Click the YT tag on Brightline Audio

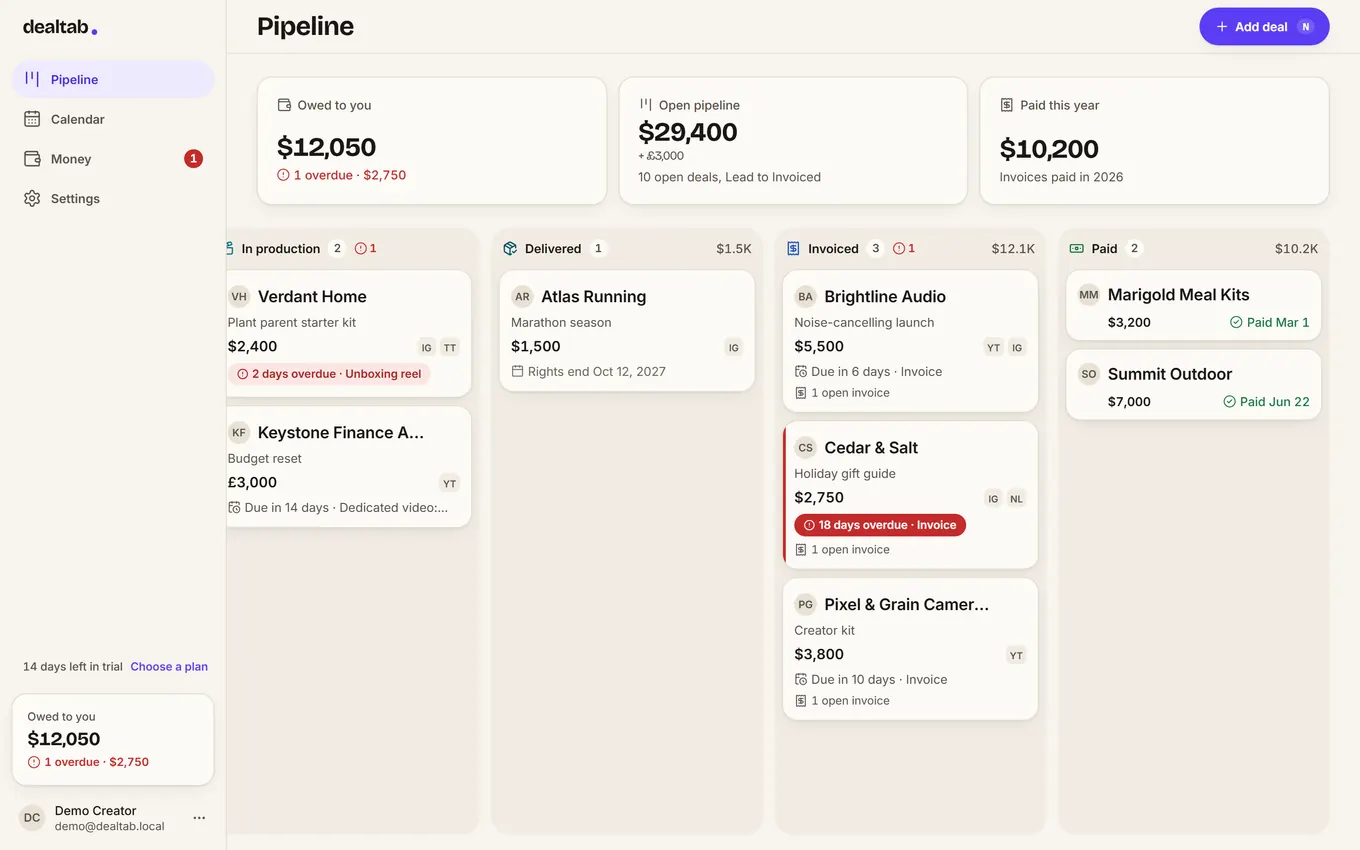click(994, 348)
